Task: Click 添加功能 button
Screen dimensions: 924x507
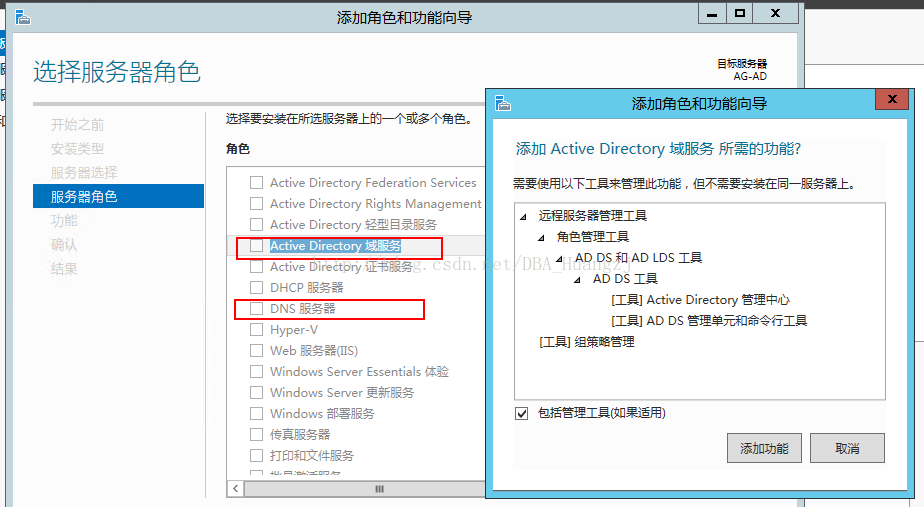Action: 764,449
